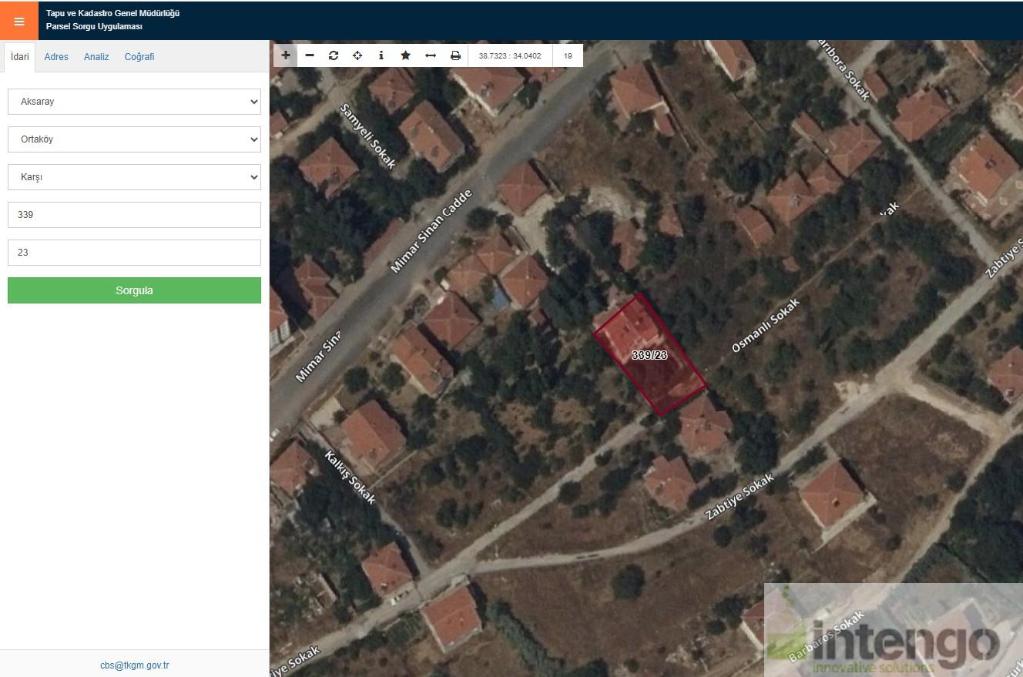
Task: Refresh the map view
Action: [333, 55]
